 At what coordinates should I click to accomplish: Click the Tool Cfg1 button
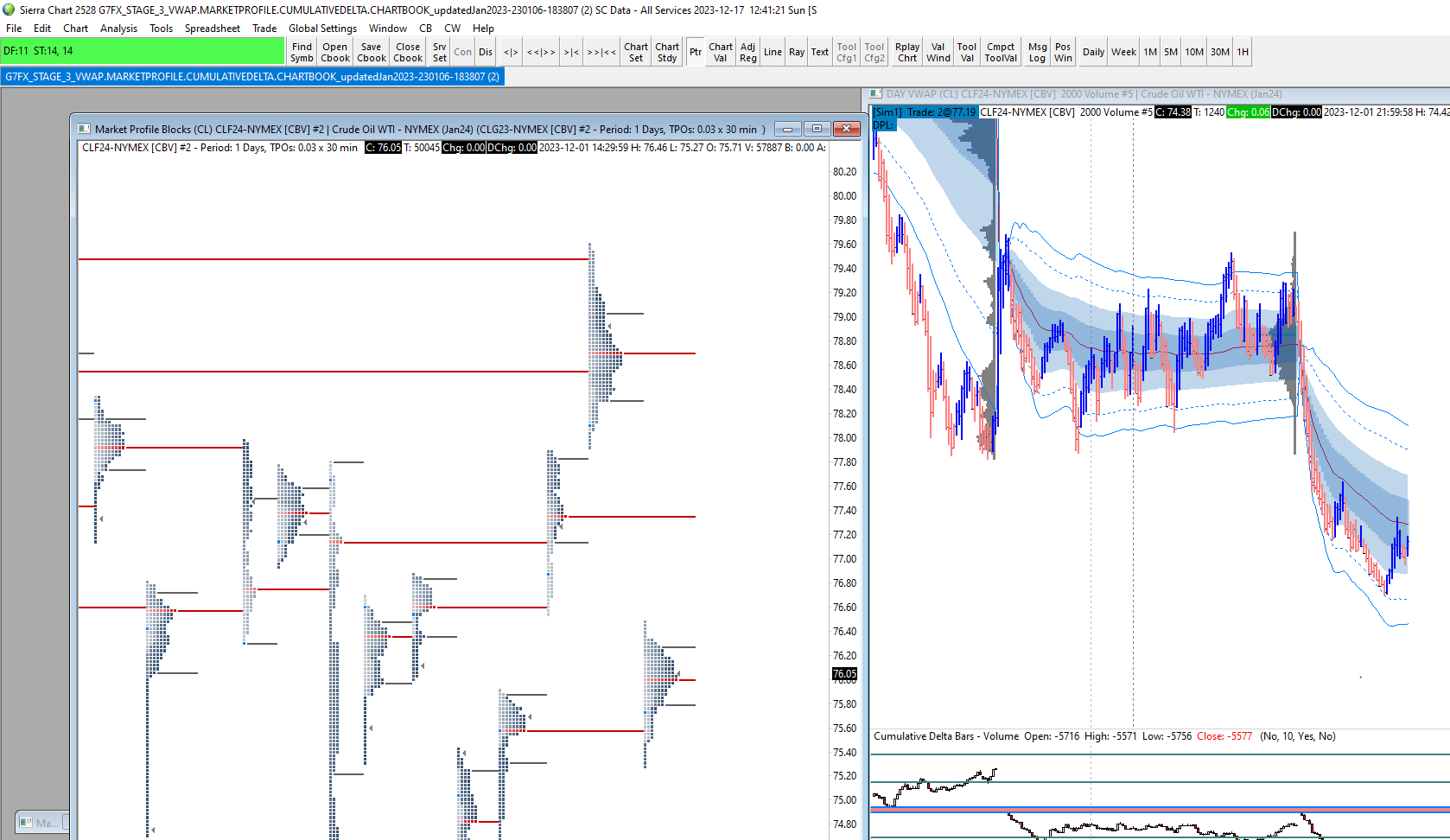847,53
